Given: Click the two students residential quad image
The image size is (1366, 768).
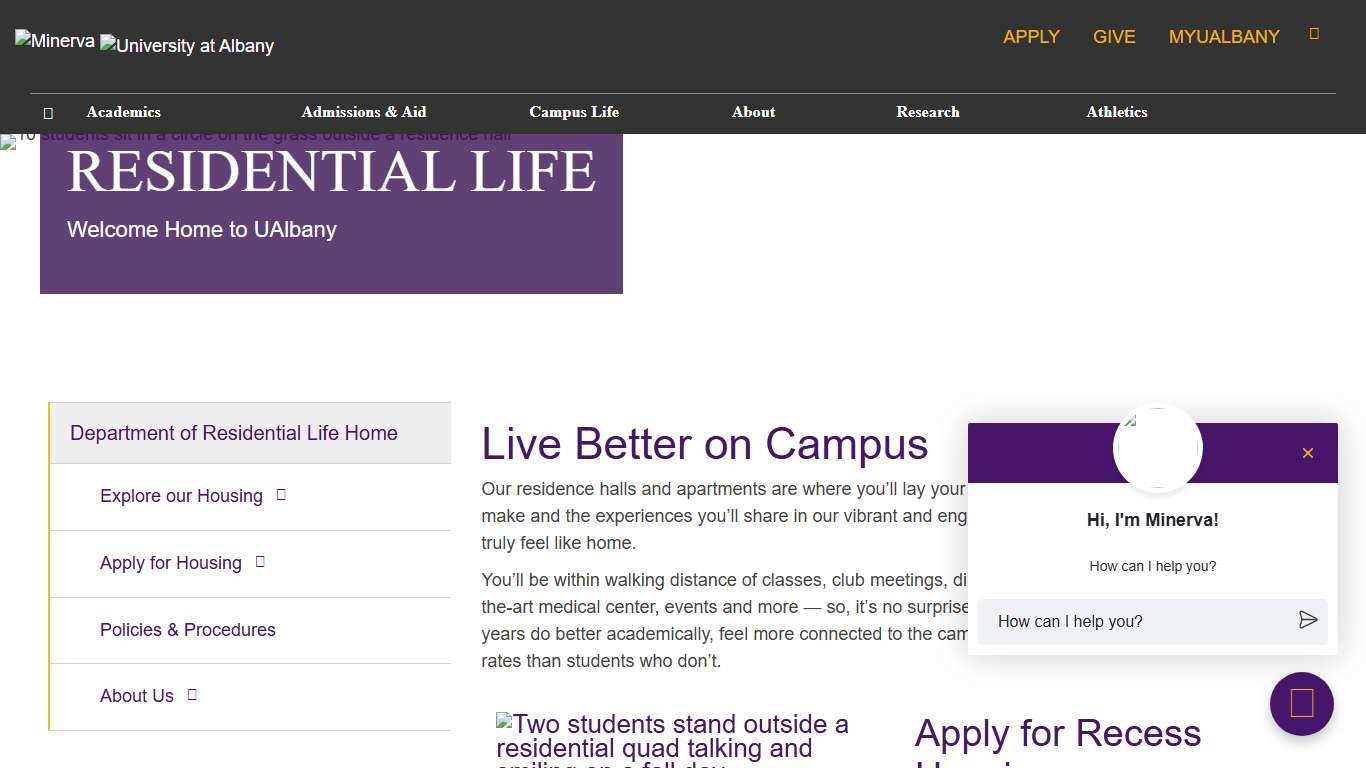Looking at the screenshot, I should [672, 738].
